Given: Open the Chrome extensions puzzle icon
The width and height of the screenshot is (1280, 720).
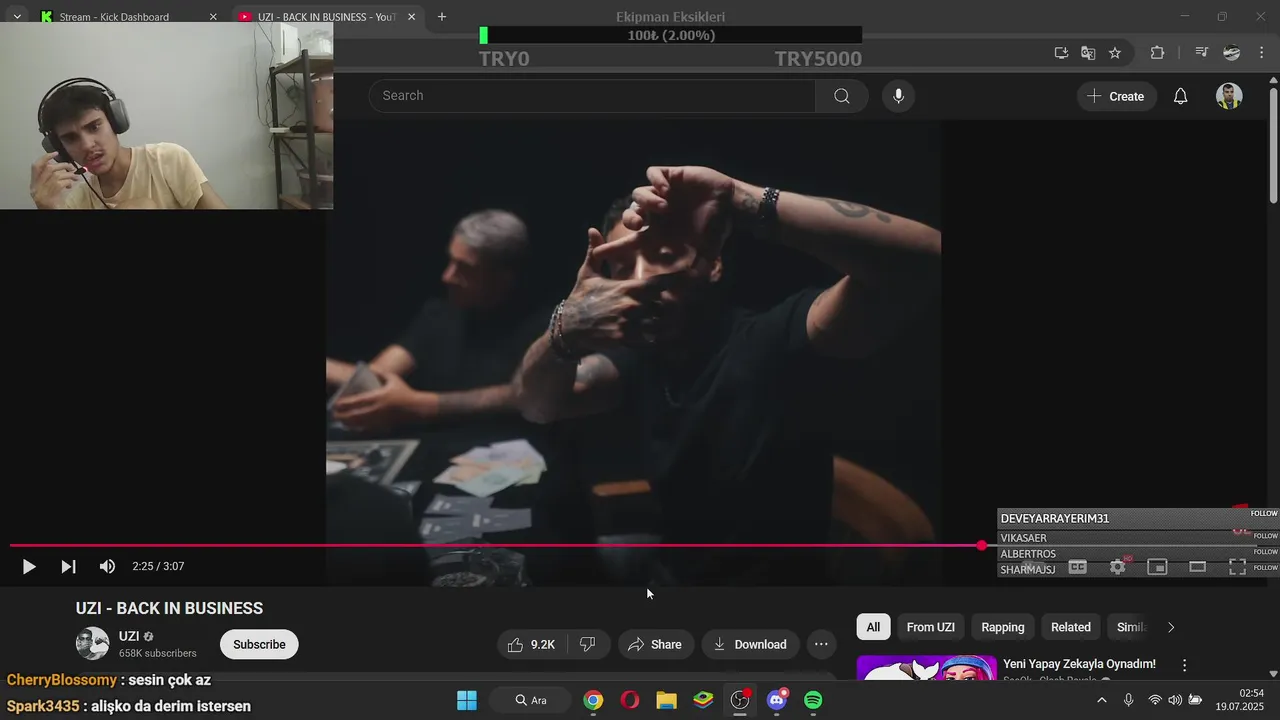Looking at the screenshot, I should click(x=1157, y=53).
